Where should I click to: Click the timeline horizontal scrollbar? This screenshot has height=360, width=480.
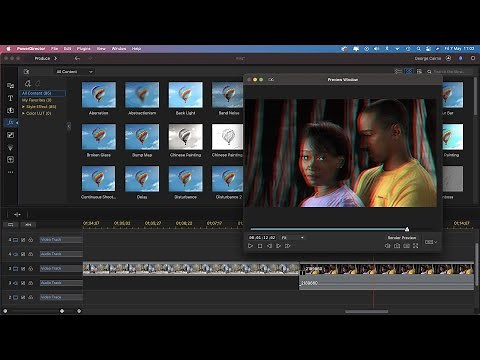367,312
